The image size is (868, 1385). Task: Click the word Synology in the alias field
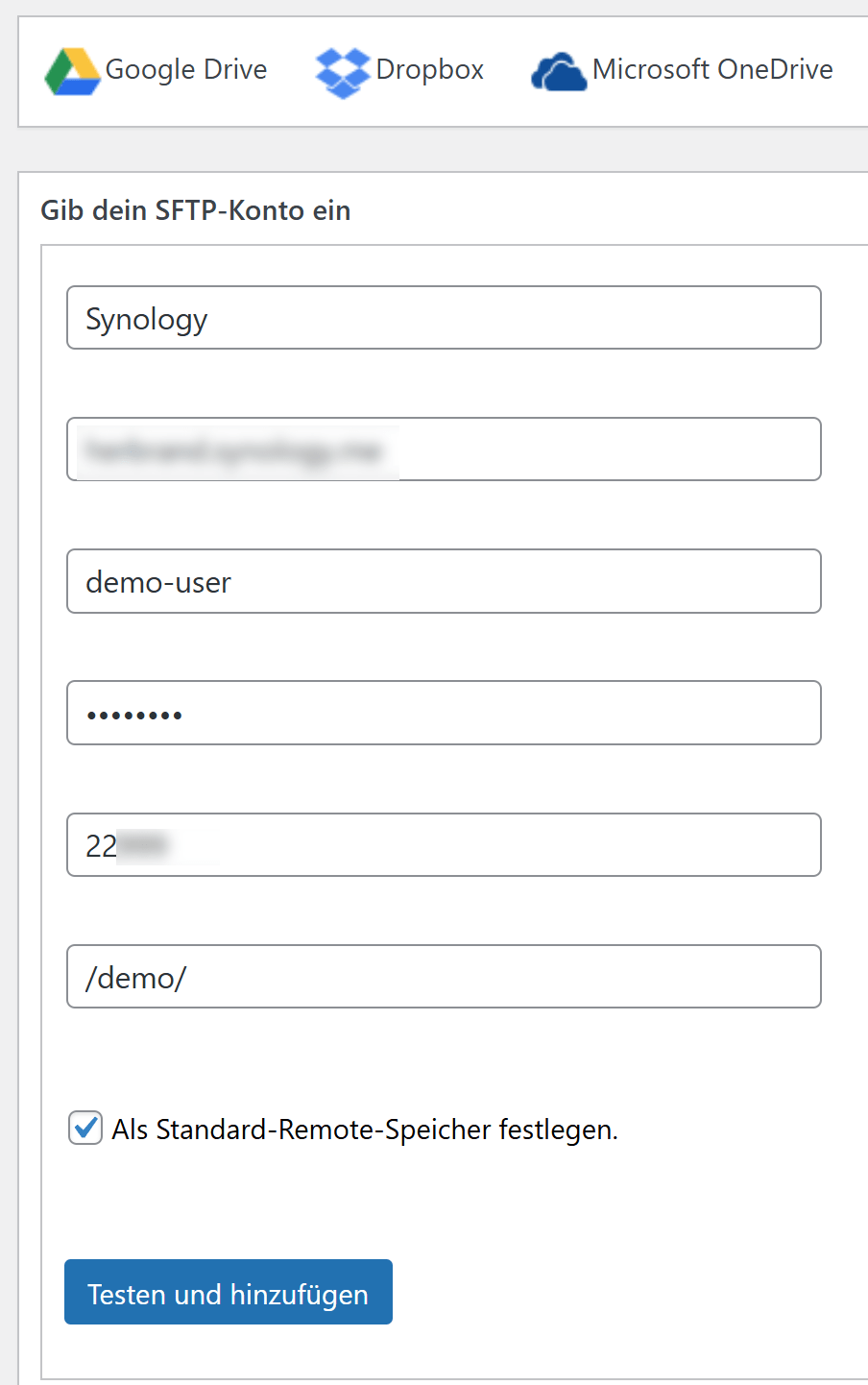click(x=147, y=320)
